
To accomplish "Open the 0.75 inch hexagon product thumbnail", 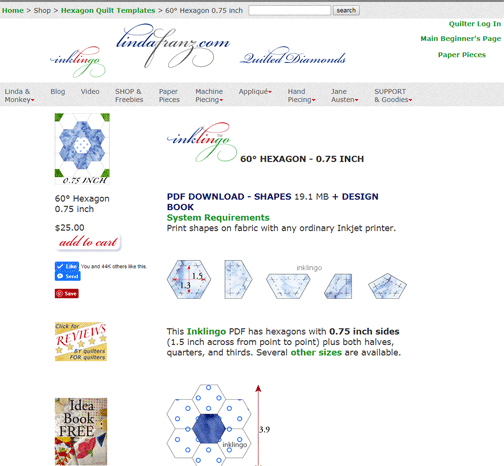I will click(x=82, y=149).
